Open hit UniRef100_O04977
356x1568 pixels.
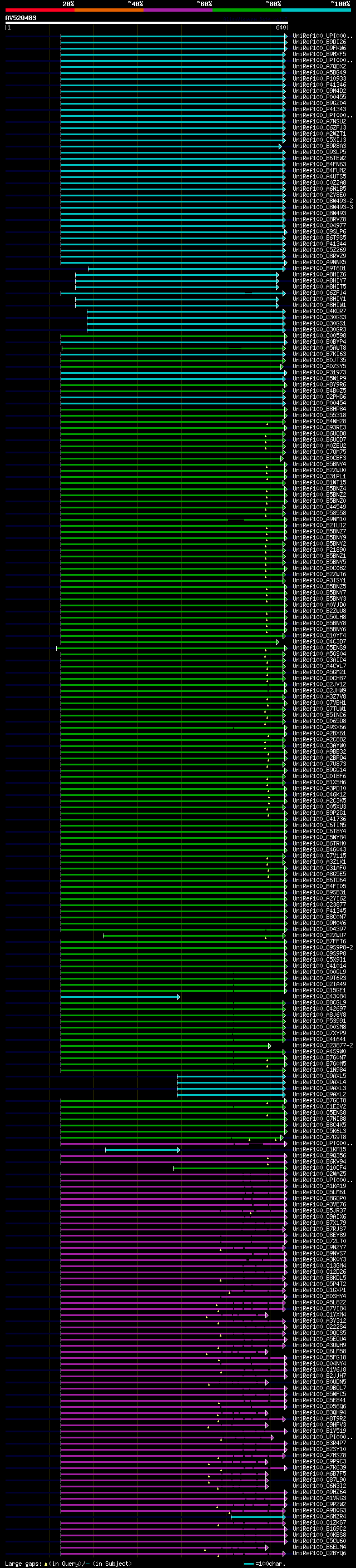click(319, 225)
